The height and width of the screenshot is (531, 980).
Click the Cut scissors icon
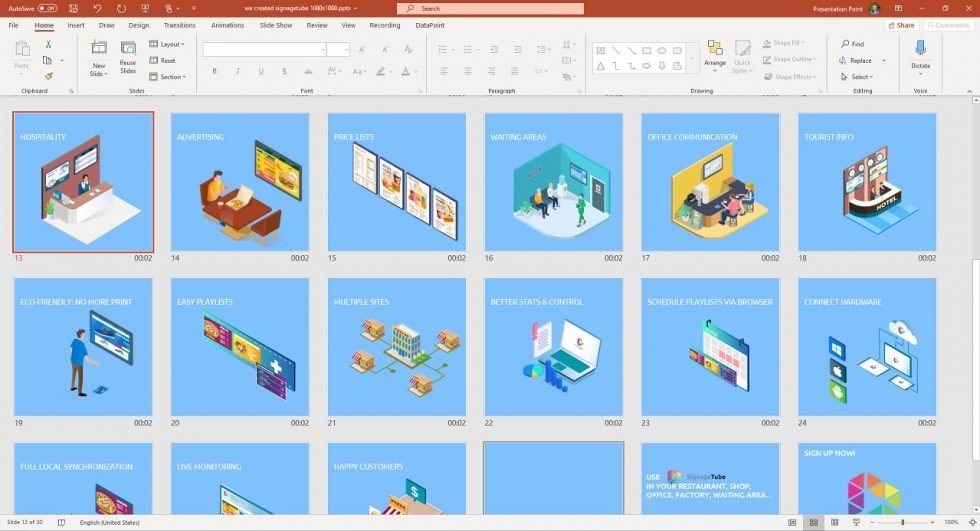tap(48, 44)
